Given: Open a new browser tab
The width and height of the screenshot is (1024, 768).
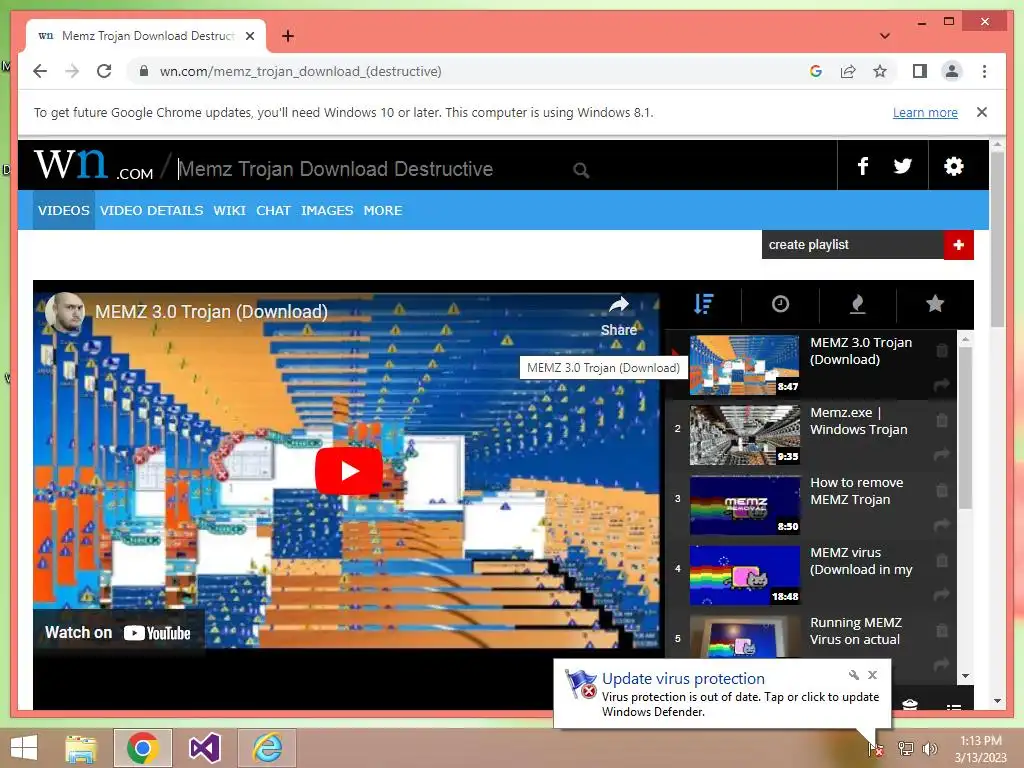Looking at the screenshot, I should 287,36.
